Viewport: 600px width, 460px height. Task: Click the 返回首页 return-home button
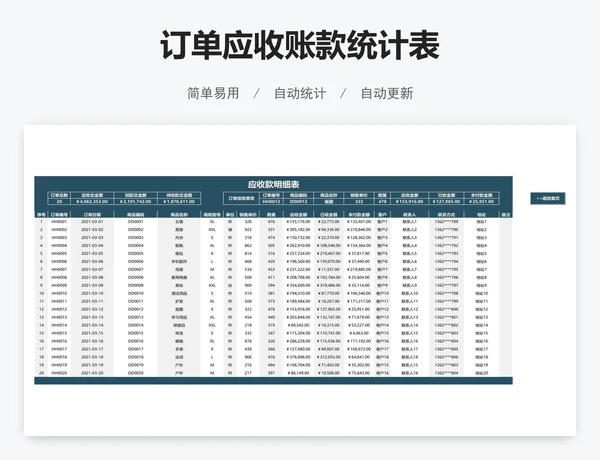point(548,199)
